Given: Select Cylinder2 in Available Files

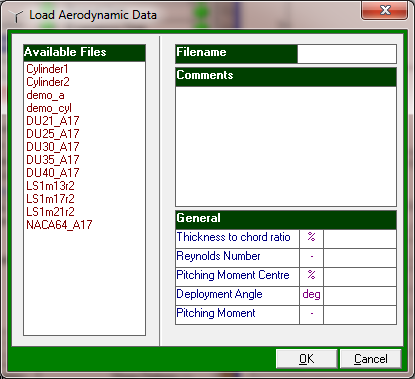Looking at the screenshot, I should pos(48,82).
